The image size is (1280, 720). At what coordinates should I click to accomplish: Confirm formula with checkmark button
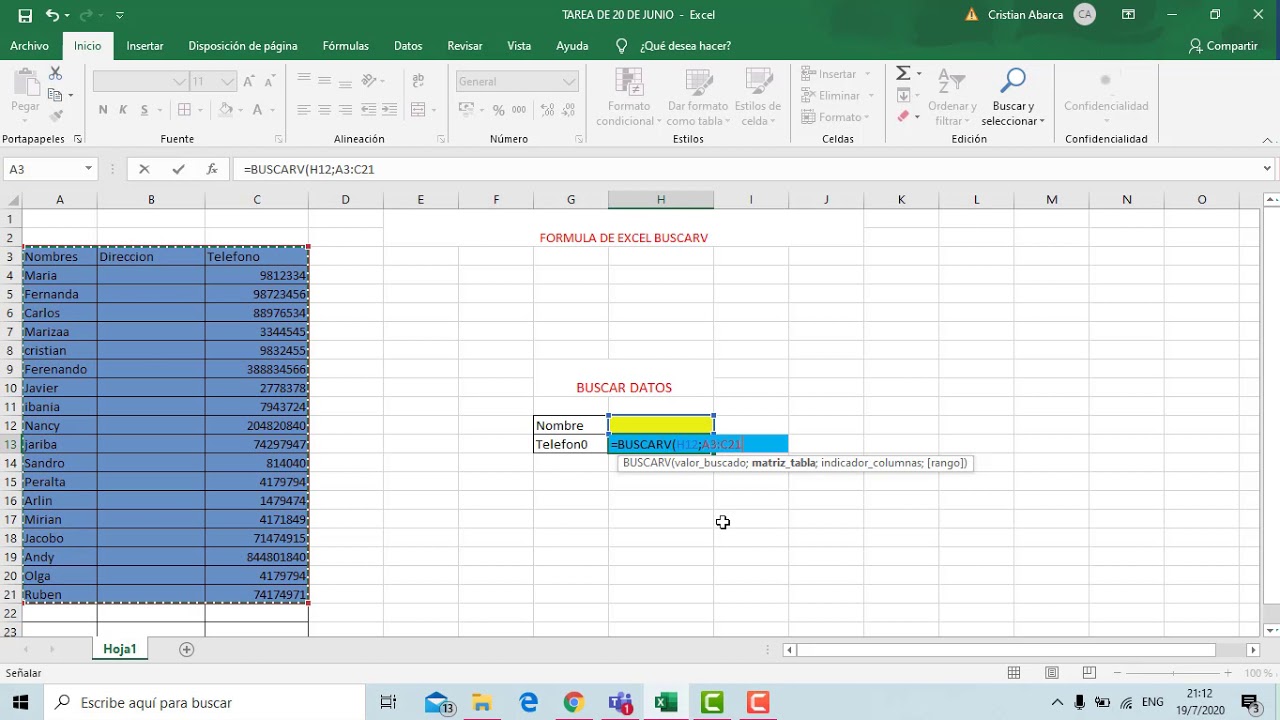click(x=178, y=170)
